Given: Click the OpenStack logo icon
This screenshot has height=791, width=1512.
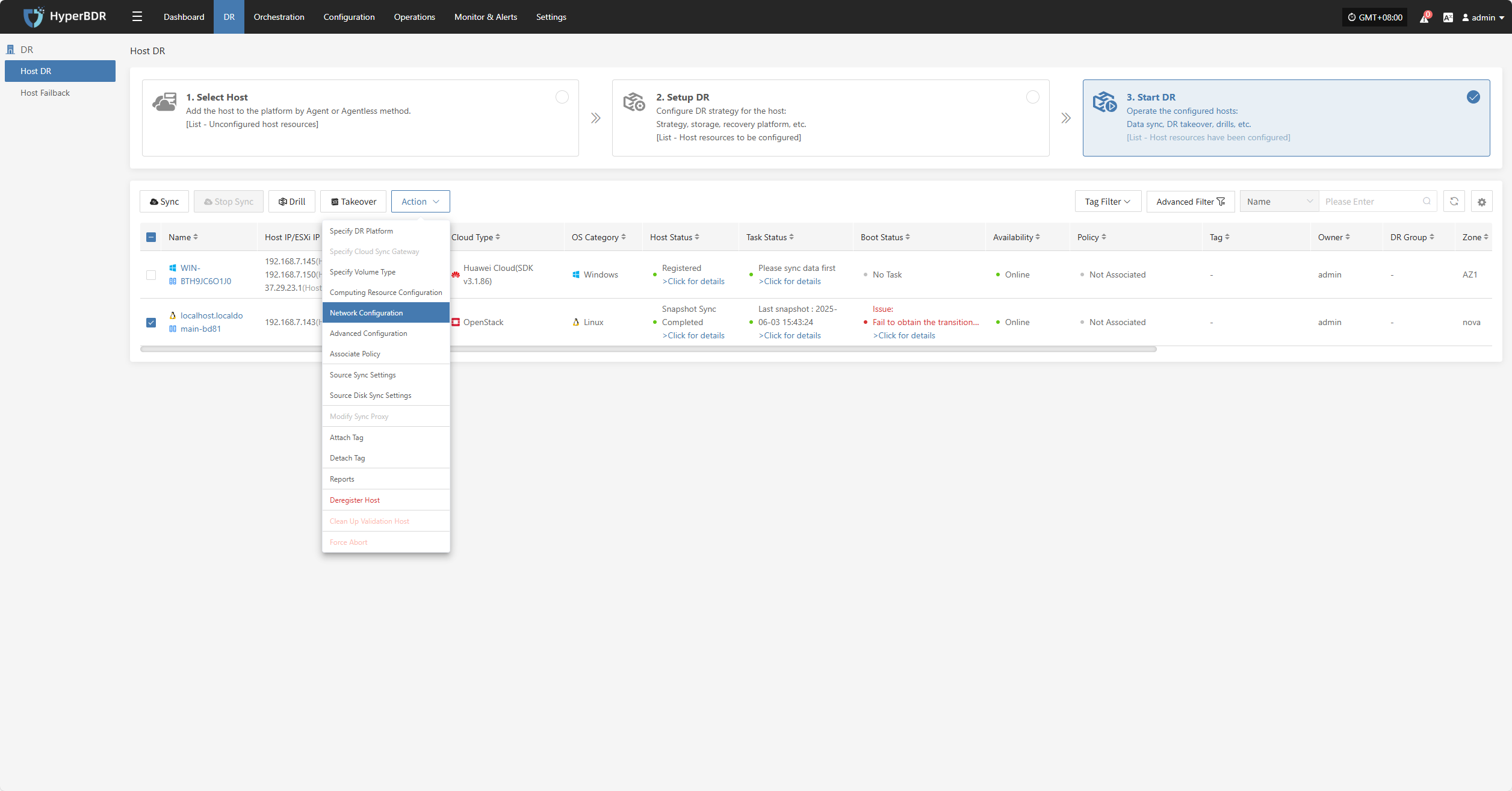Looking at the screenshot, I should coord(456,322).
